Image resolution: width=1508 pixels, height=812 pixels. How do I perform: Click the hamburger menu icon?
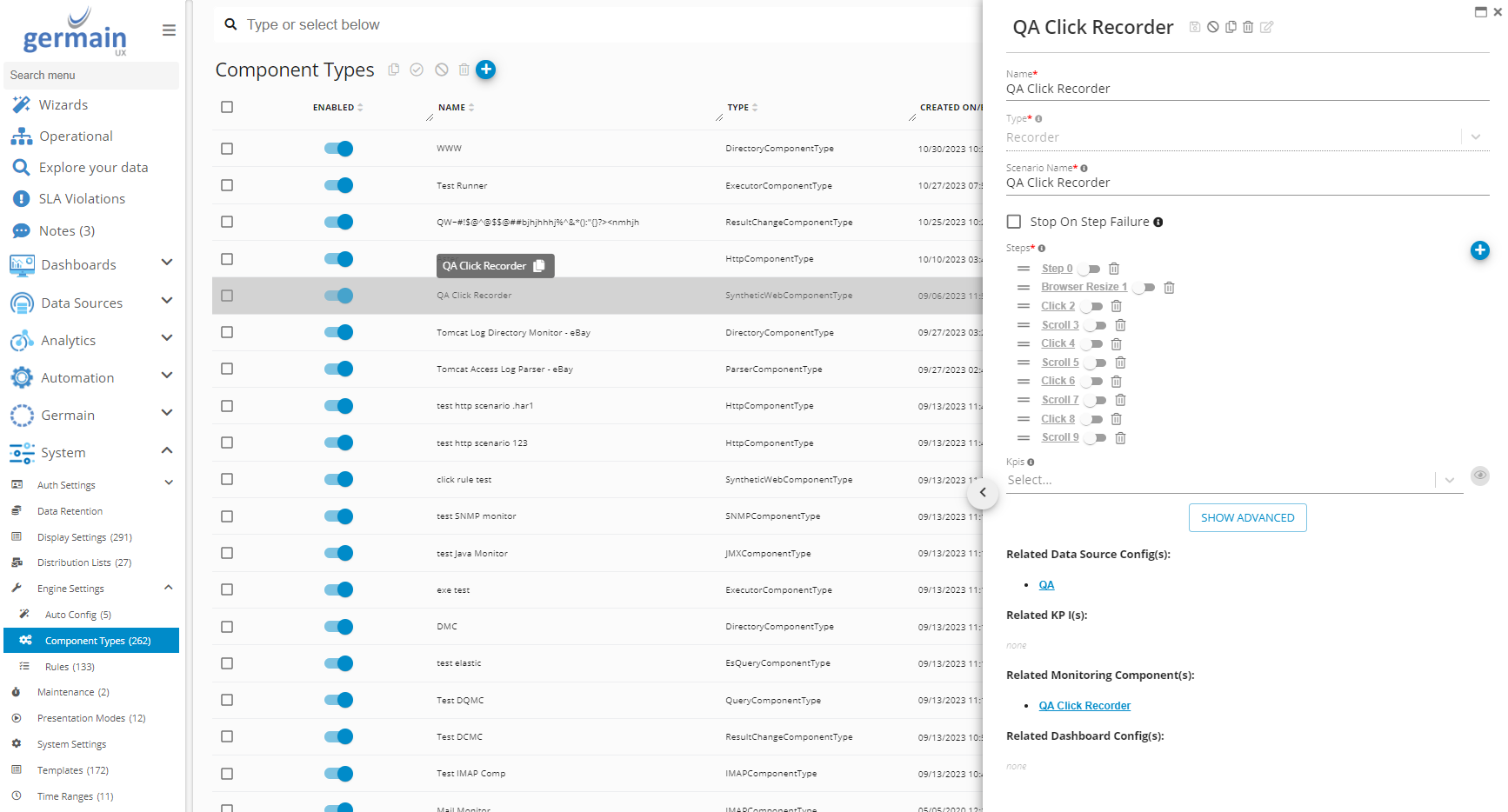click(169, 30)
